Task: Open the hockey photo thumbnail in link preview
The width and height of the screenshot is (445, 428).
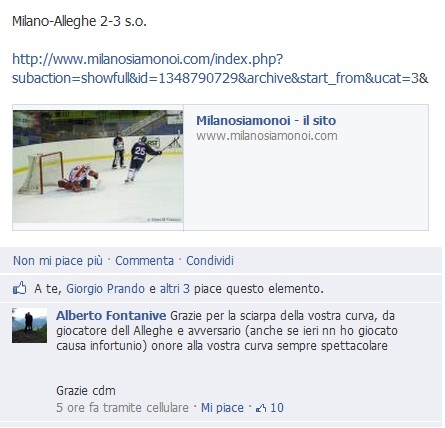Action: click(98, 166)
